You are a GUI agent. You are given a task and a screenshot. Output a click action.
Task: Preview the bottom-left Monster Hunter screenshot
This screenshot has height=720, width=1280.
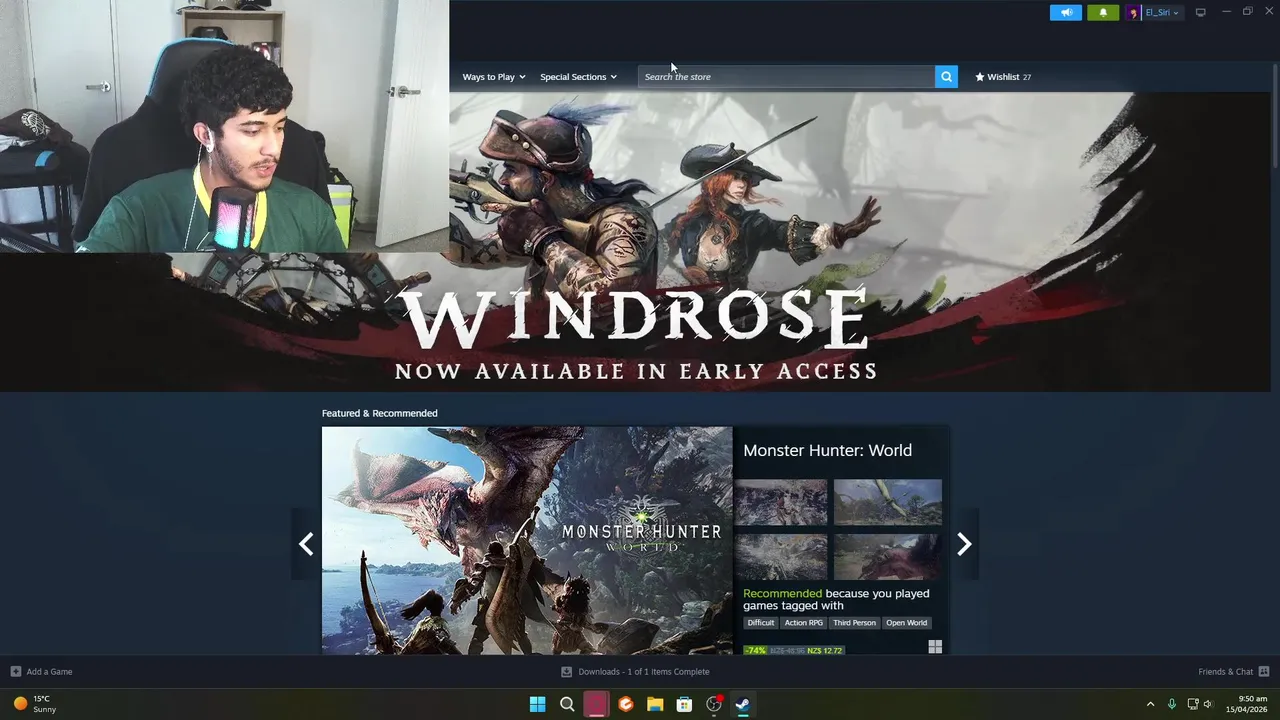781,556
